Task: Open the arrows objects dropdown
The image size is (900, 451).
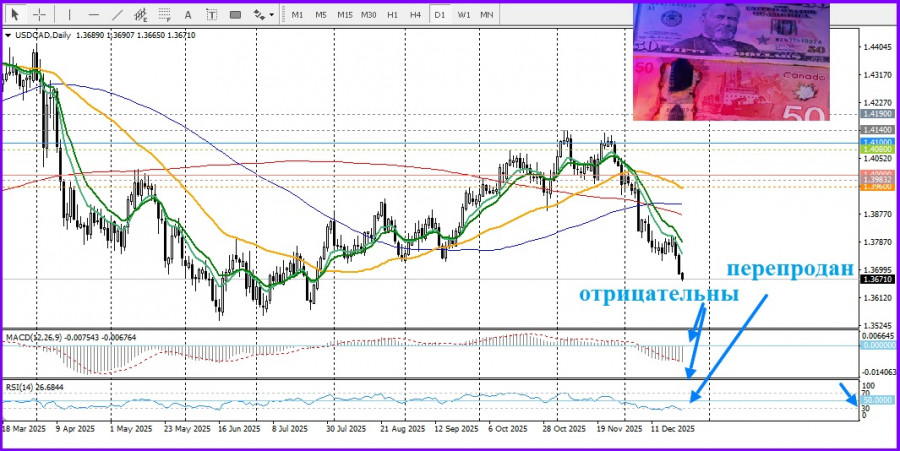Action: click(263, 15)
